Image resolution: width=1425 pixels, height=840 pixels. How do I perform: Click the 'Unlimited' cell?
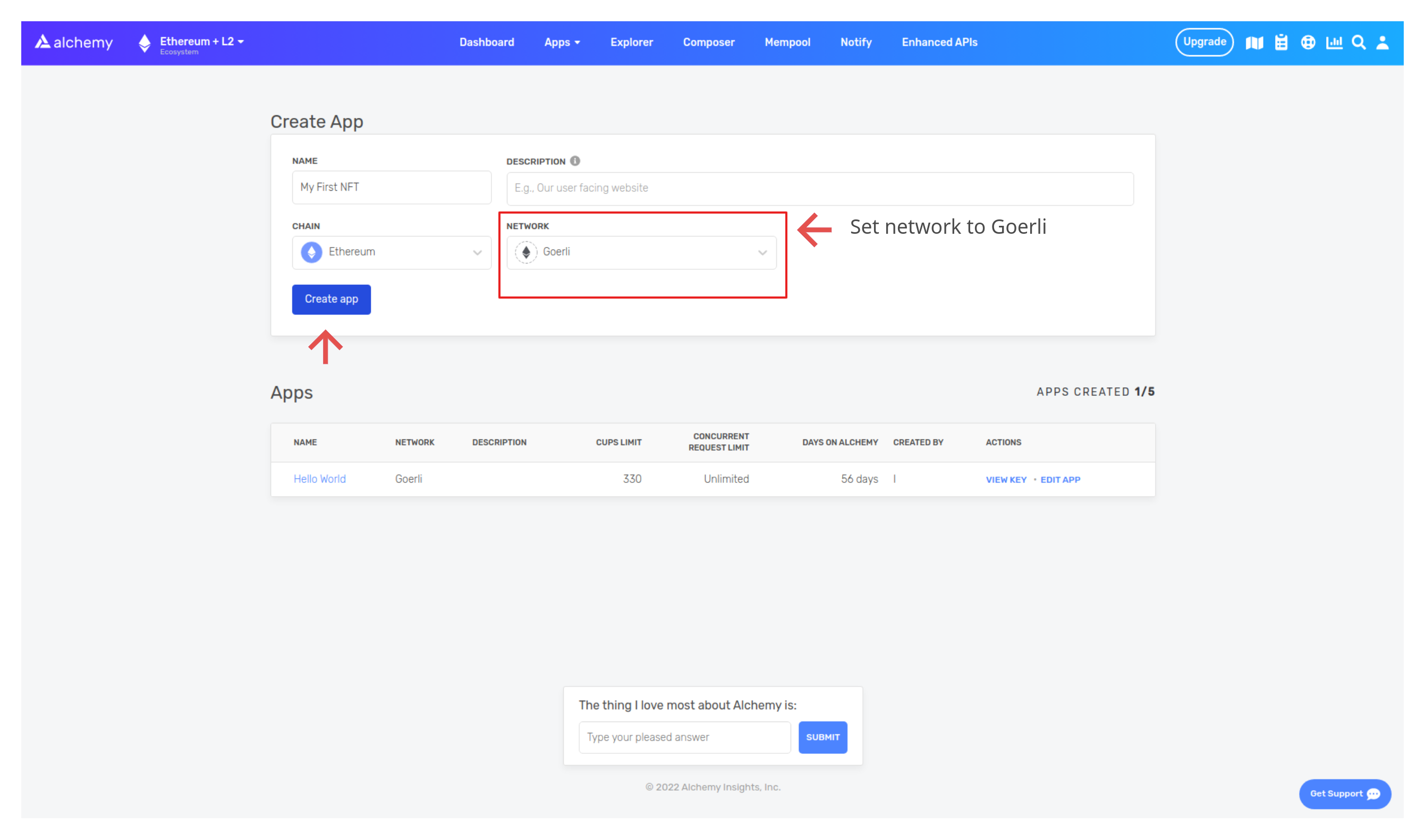(726, 479)
